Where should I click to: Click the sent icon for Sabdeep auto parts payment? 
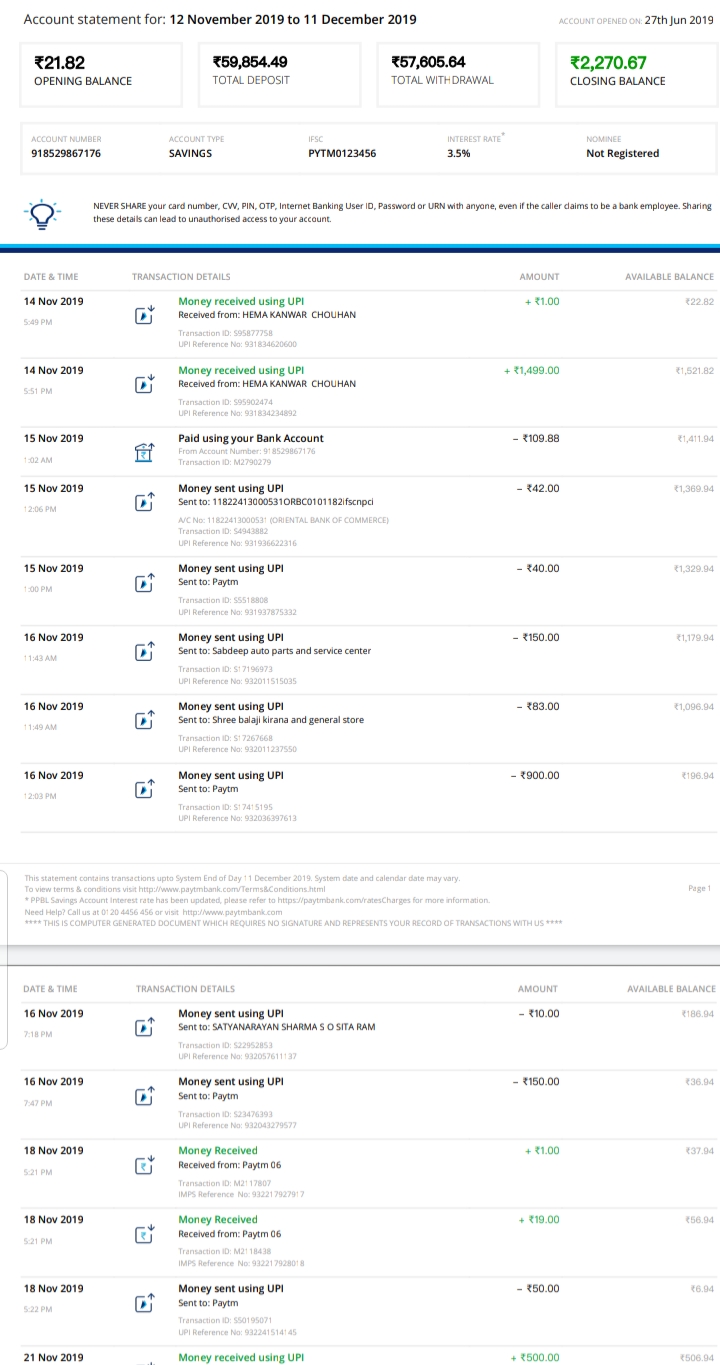click(145, 651)
